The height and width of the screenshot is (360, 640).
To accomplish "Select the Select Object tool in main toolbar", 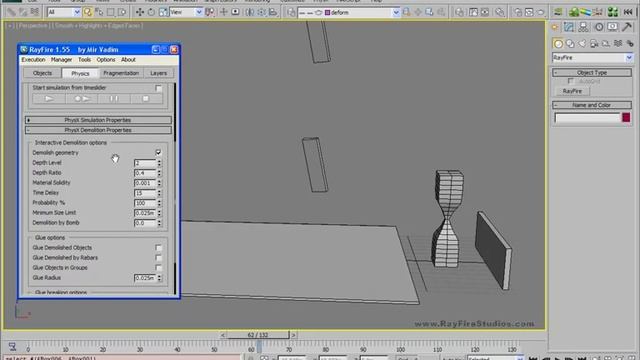I will click(87, 12).
